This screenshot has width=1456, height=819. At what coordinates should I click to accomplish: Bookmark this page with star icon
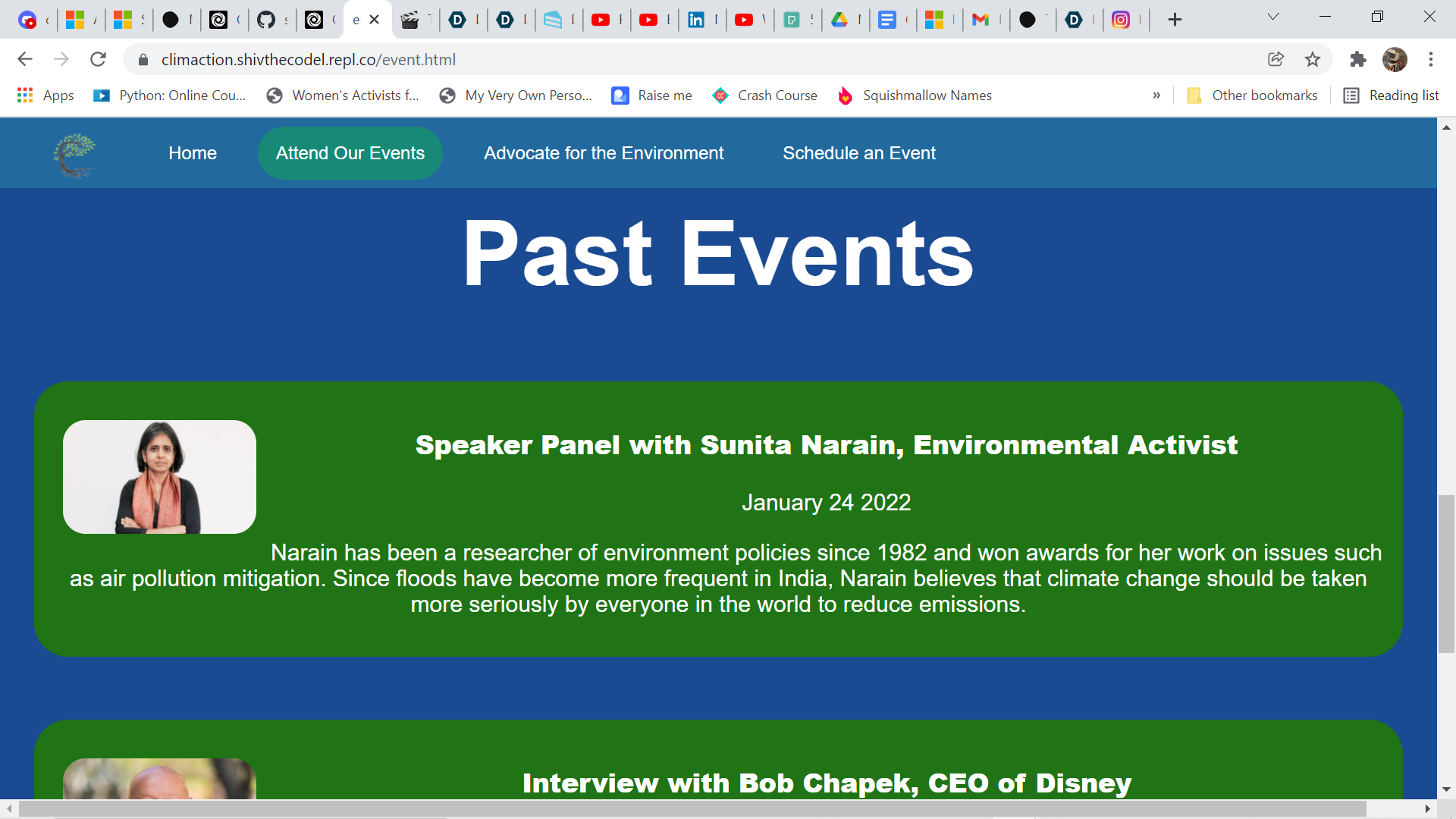click(1313, 59)
